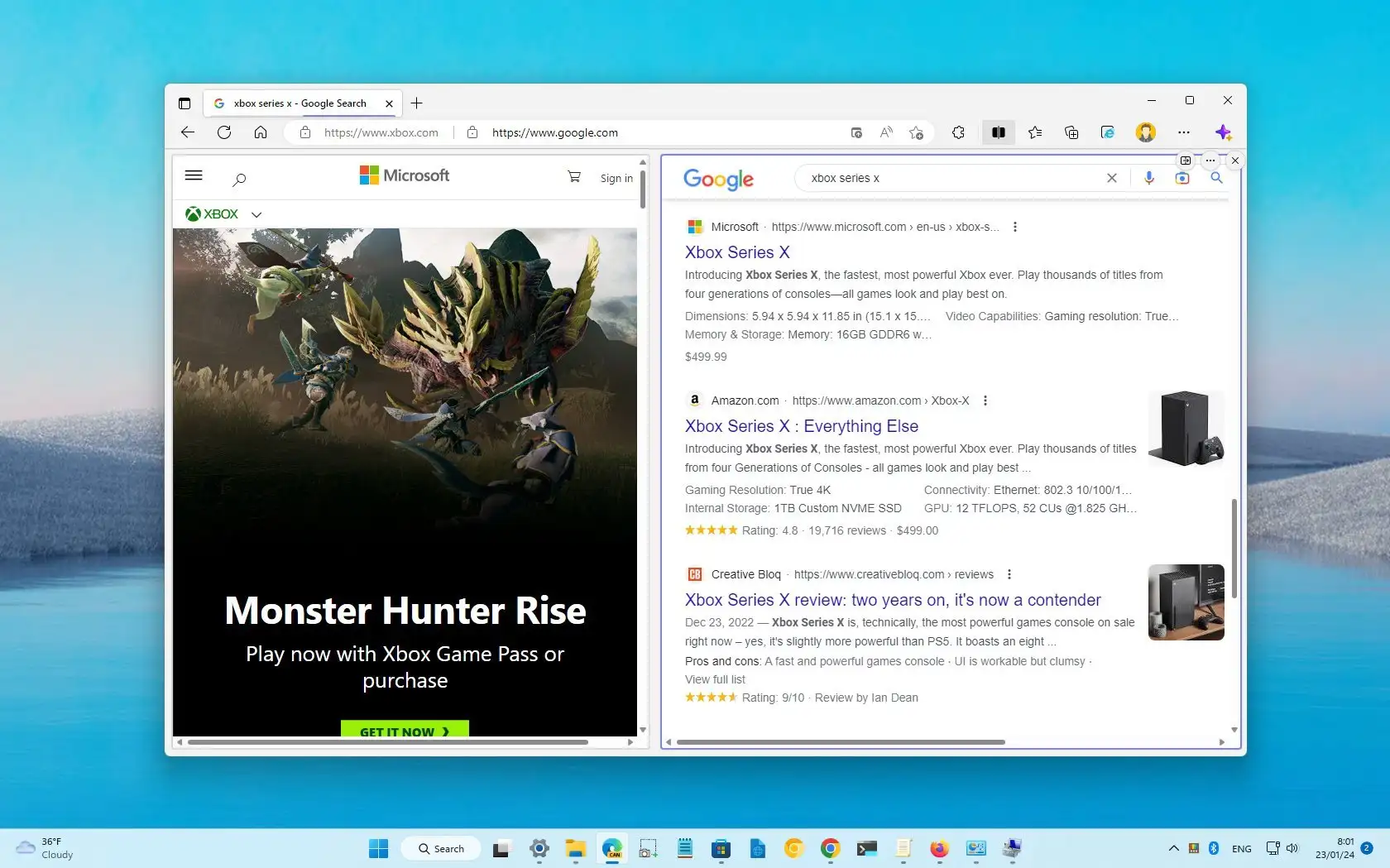1390x868 pixels.
Task: Open the three-dot menu beside the Amazon result
Action: [985, 400]
